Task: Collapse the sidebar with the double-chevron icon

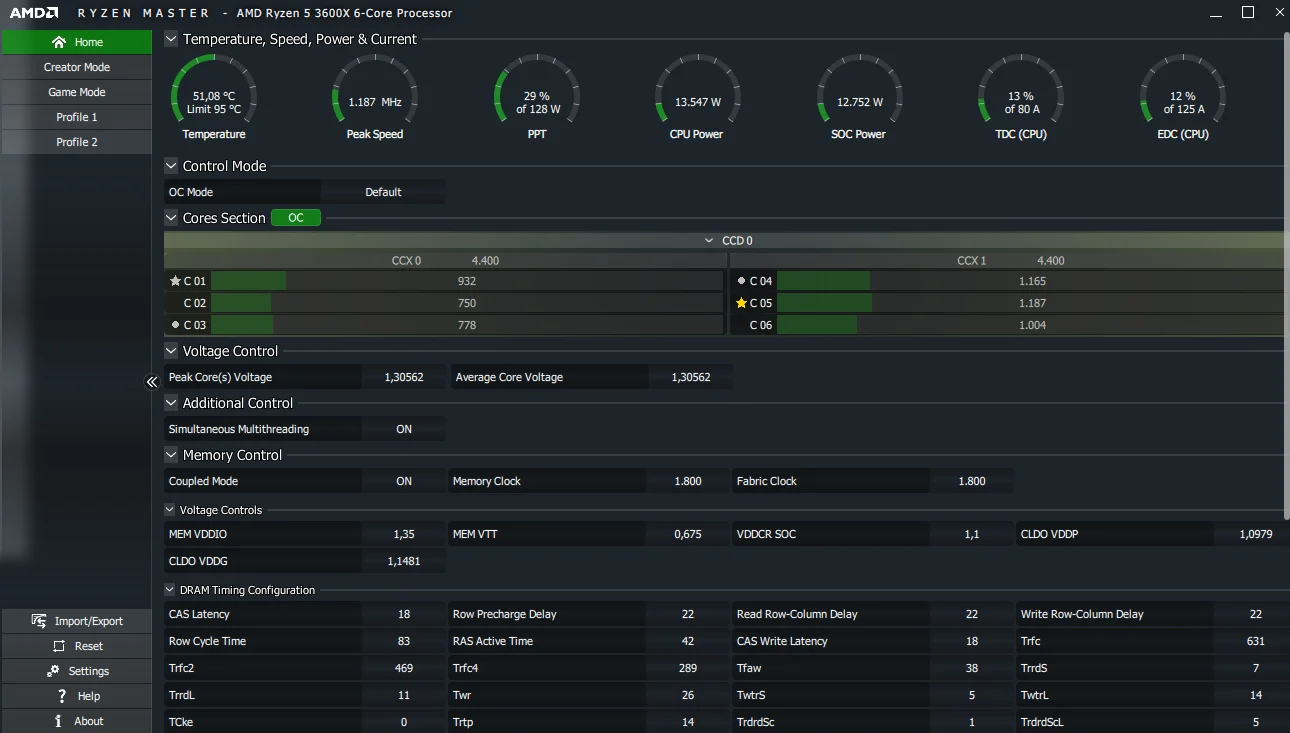Action: (x=152, y=381)
